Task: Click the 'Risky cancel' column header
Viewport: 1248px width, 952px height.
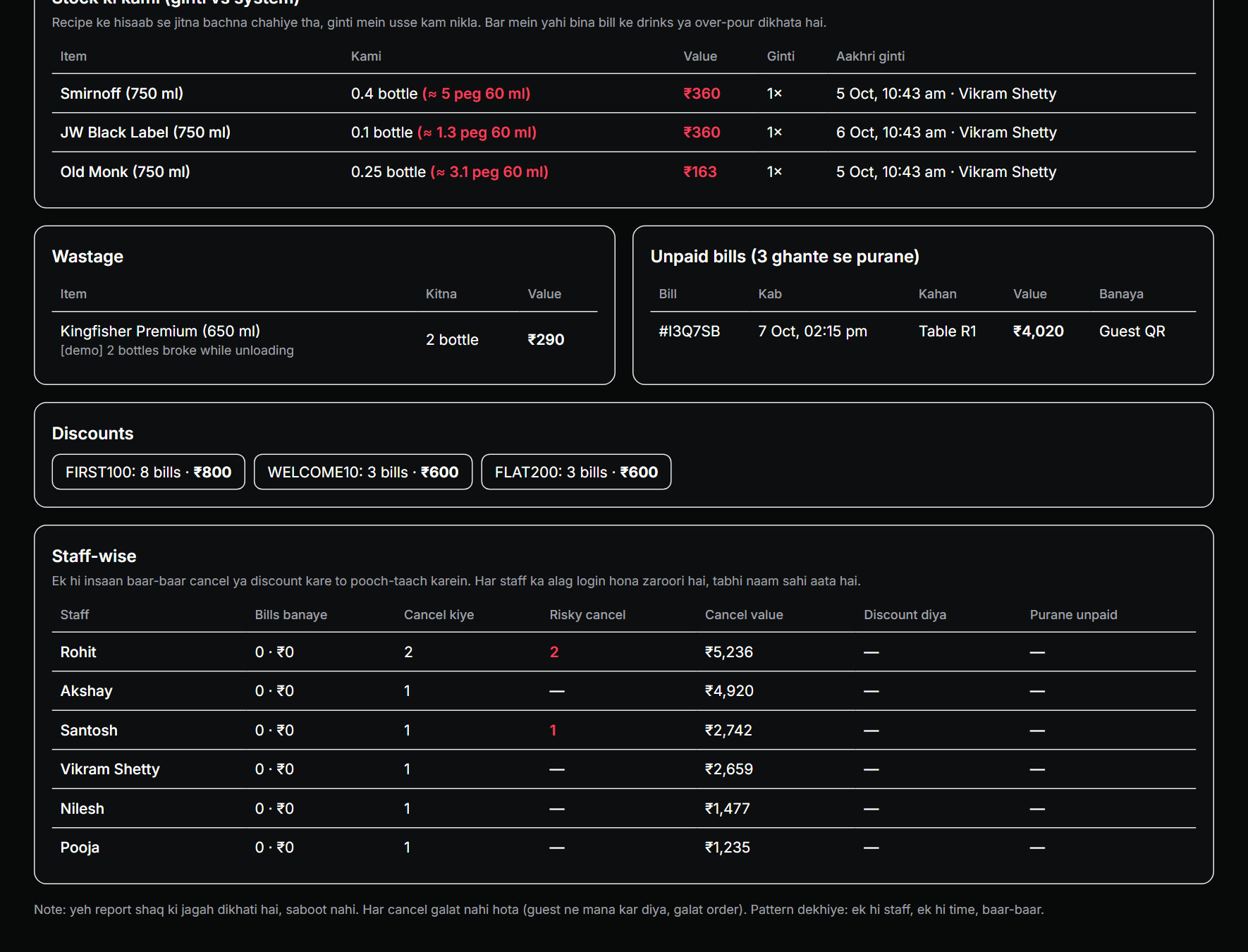Action: pos(587,615)
